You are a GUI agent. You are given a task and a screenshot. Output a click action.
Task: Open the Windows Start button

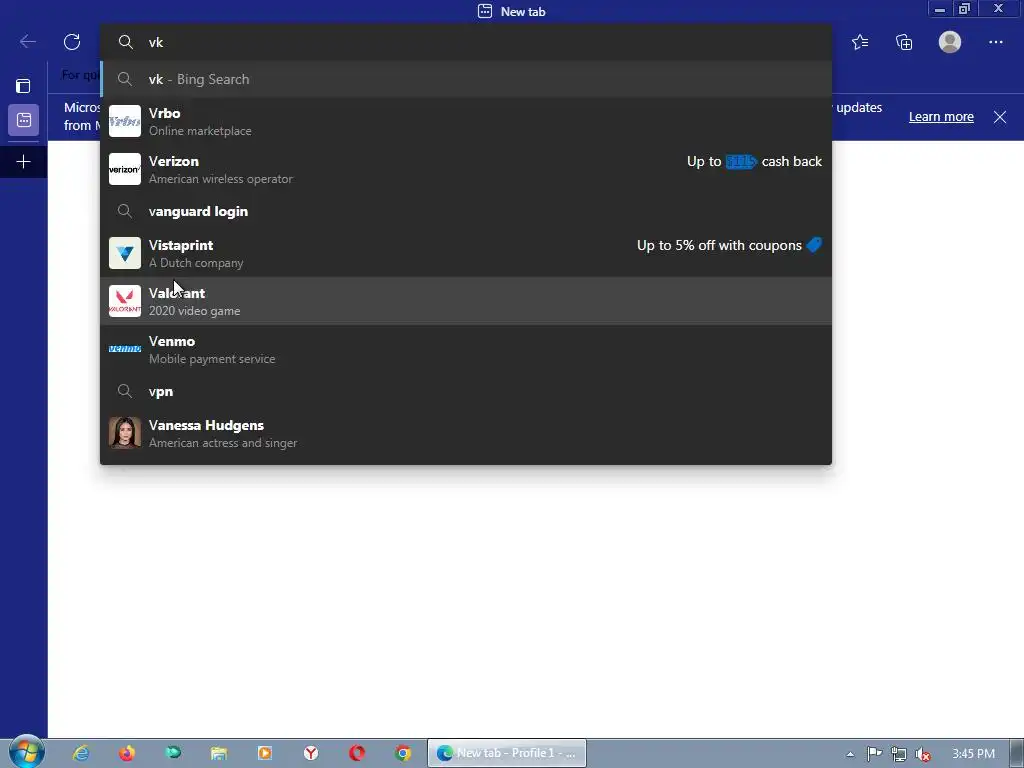[26, 753]
